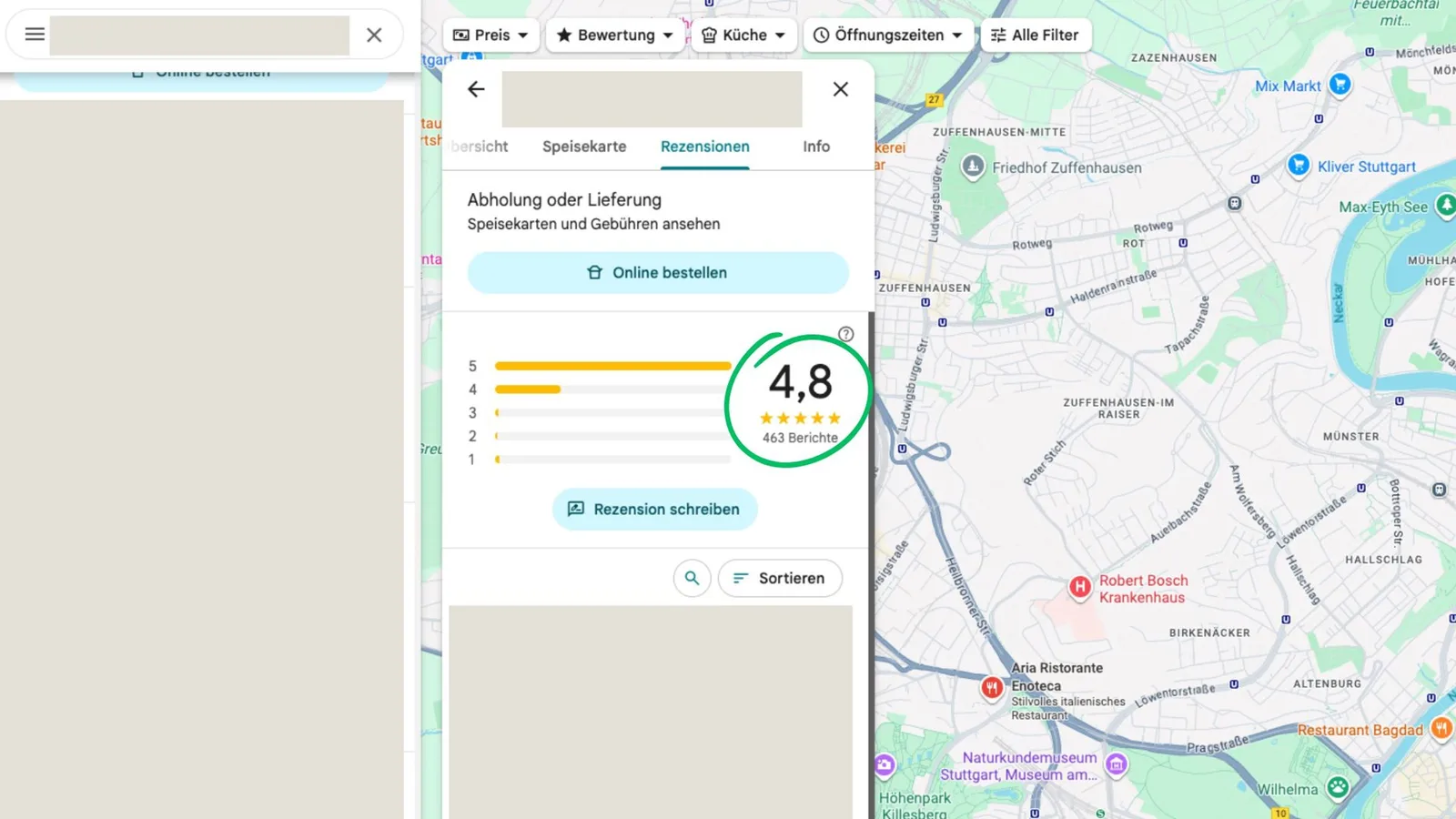This screenshot has height=819, width=1456.
Task: Click the Höhenpark Killesberg map label
Action: point(915,805)
